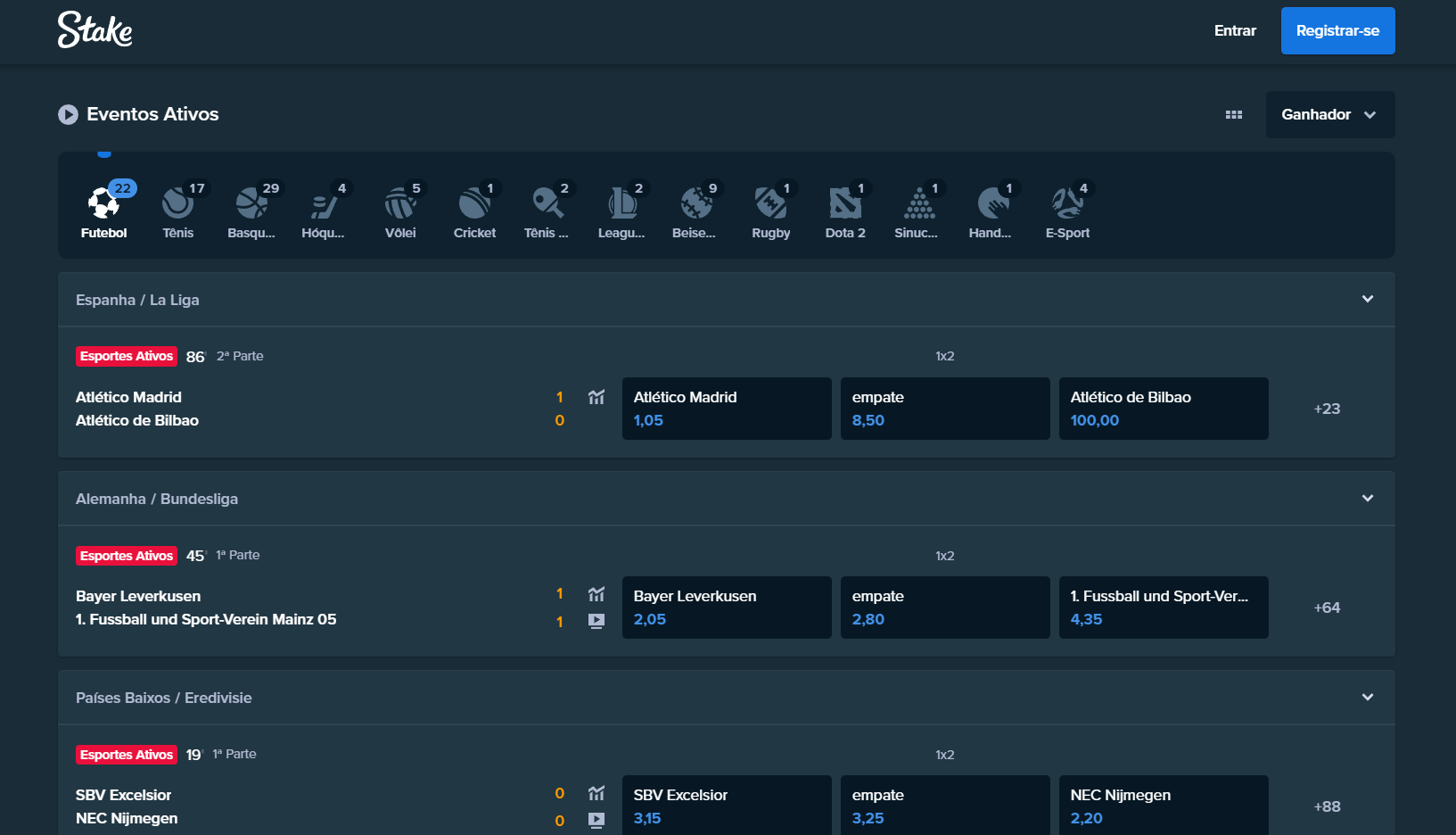Click the Stake logo

pyautogui.click(x=95, y=30)
